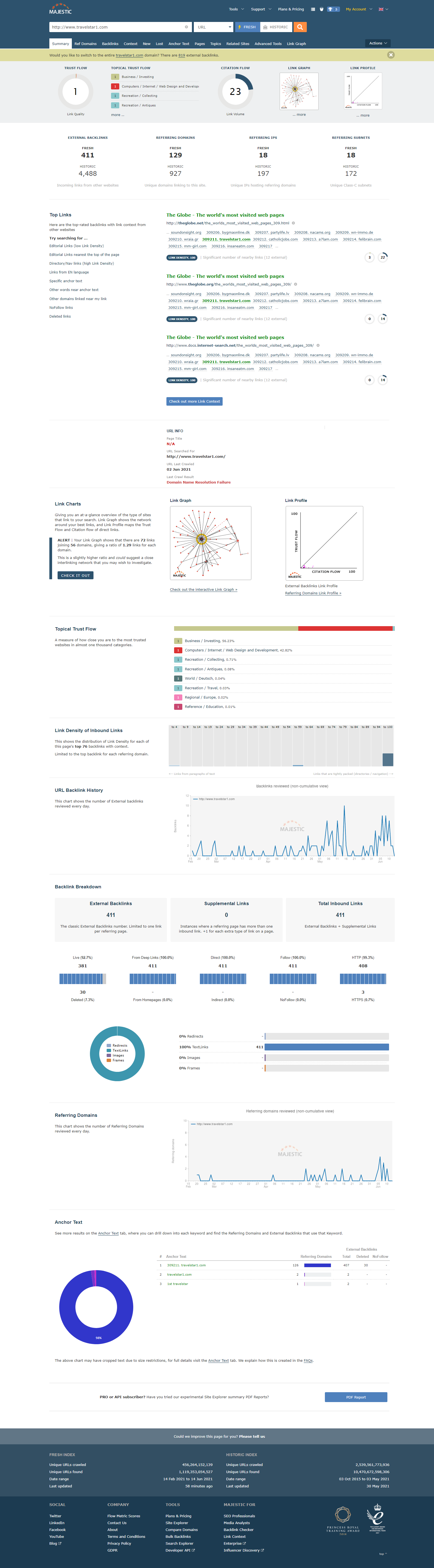
Task: Open the bucket icon in the header
Action: coord(321,9)
